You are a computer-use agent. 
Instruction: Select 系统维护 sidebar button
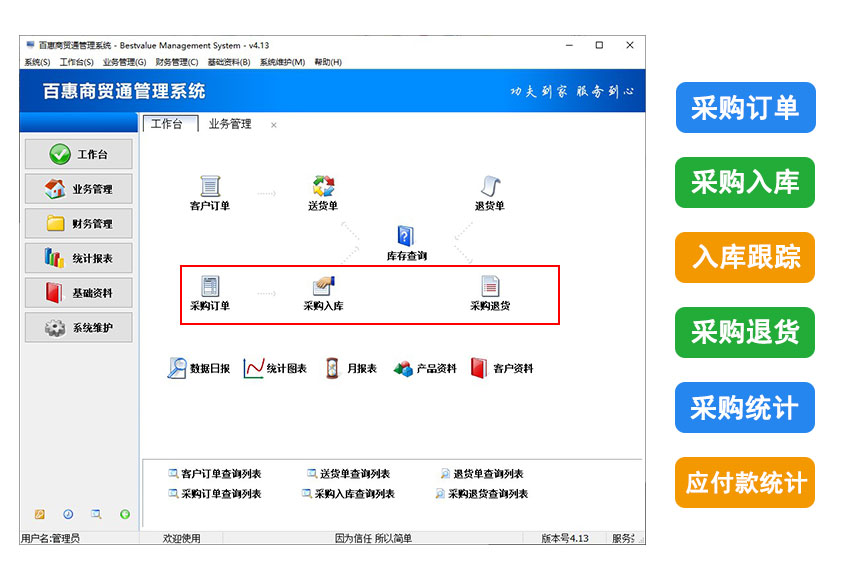(78, 327)
